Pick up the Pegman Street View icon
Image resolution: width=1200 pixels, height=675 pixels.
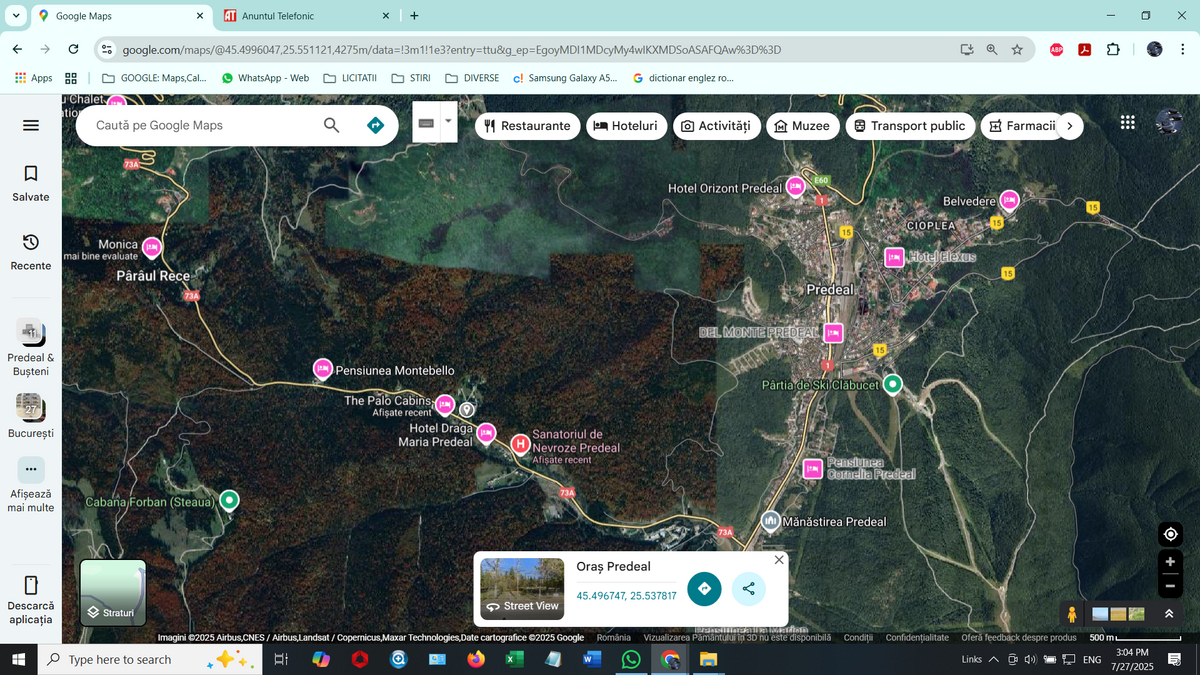coord(1073,614)
